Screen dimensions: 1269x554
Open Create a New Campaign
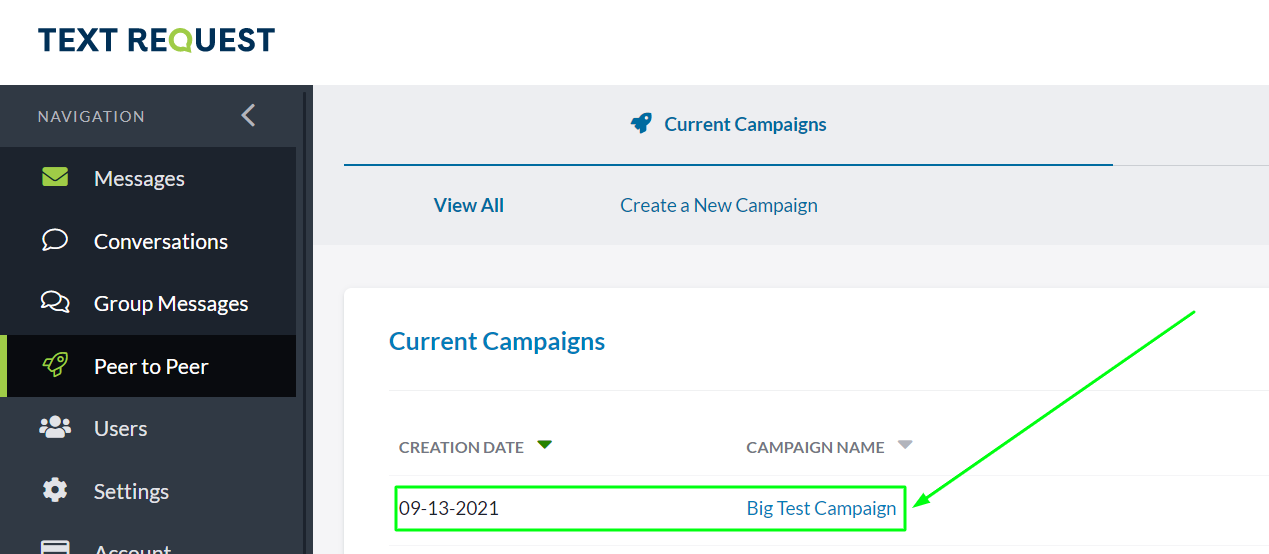(718, 205)
